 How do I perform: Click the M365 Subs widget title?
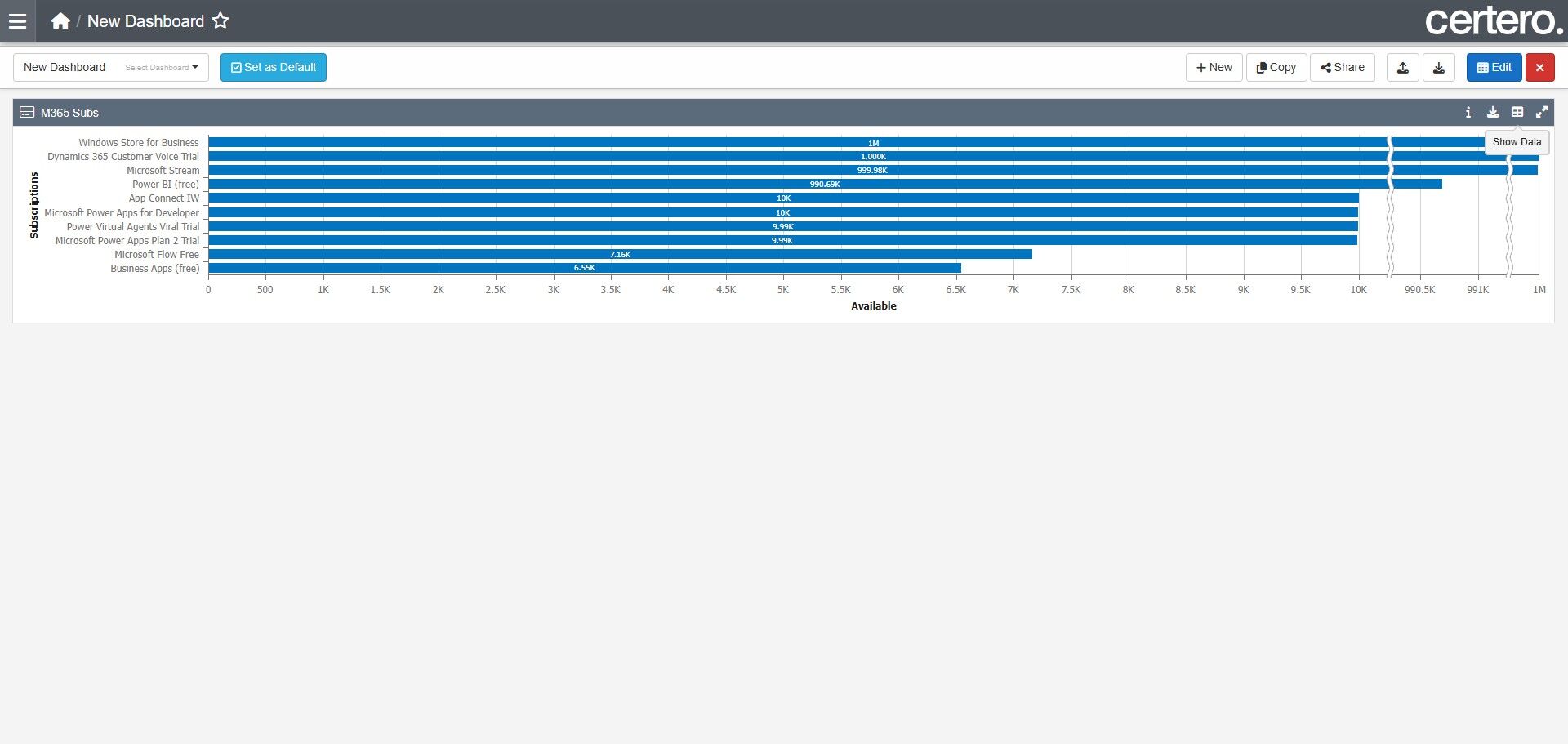69,113
